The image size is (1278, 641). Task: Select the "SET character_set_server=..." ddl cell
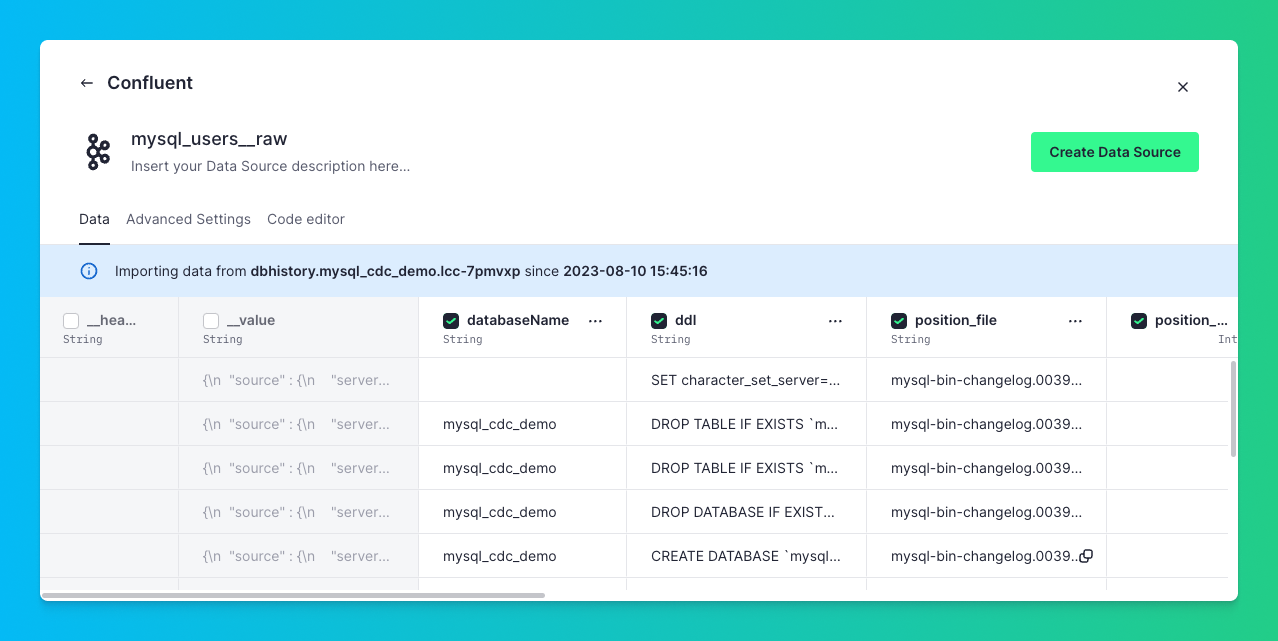tap(746, 380)
